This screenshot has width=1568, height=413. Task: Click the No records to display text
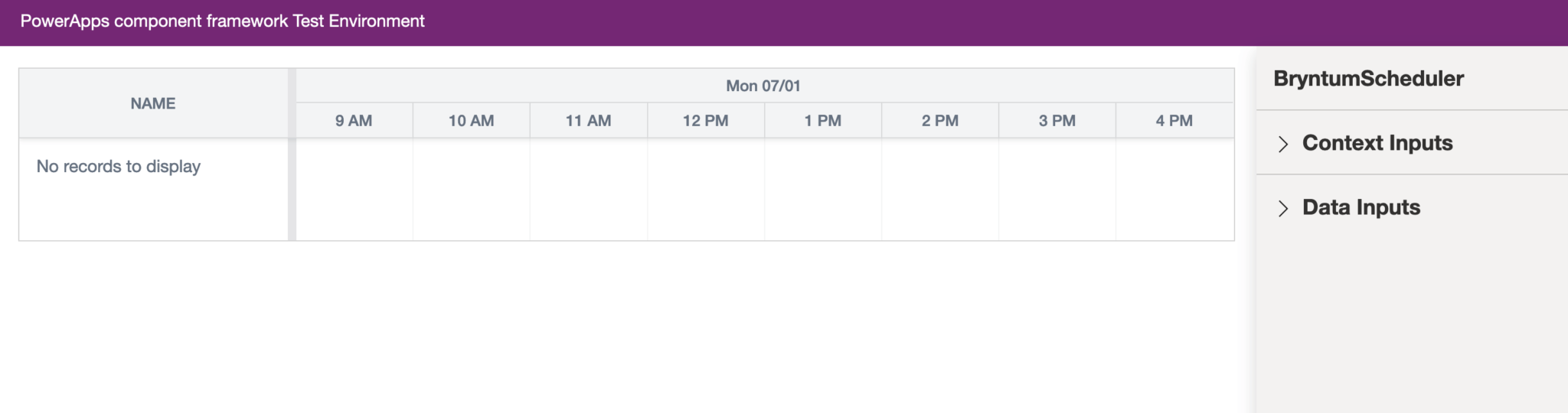tap(119, 167)
